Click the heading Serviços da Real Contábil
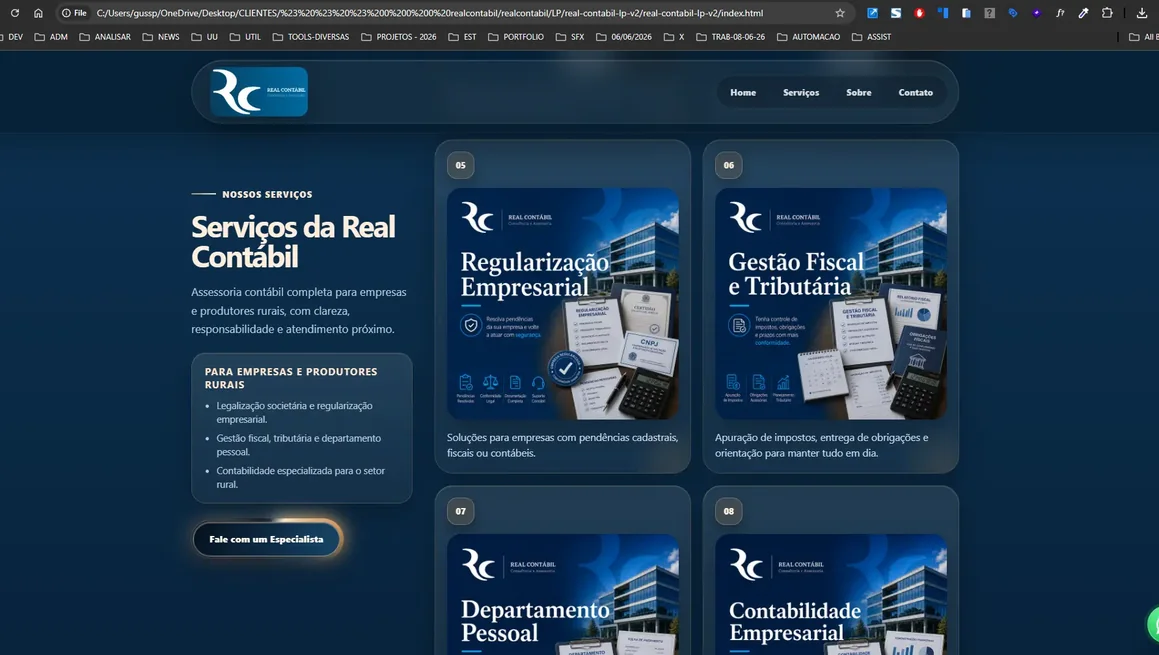Image resolution: width=1159 pixels, height=655 pixels. click(x=293, y=242)
